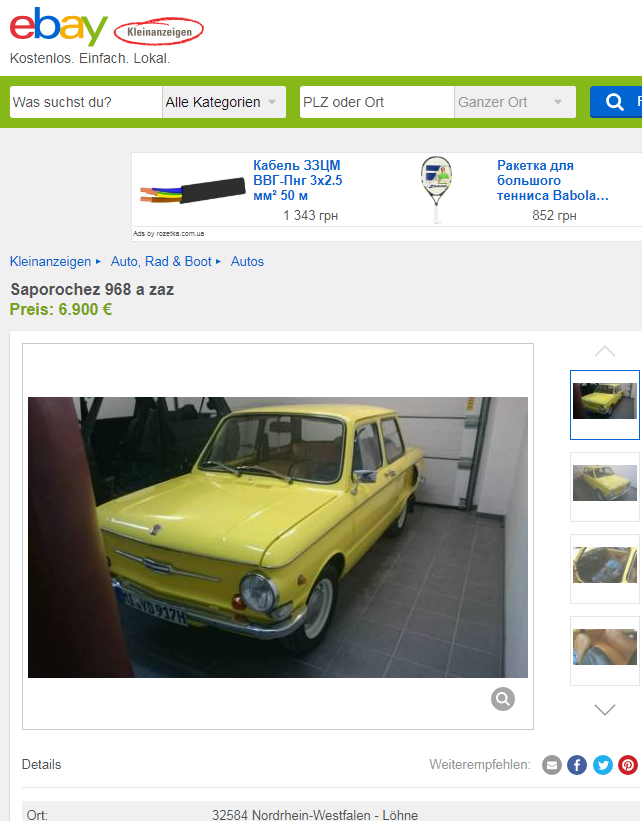Focus the Was suchst du? search field
The image size is (642, 821).
[x=86, y=102]
